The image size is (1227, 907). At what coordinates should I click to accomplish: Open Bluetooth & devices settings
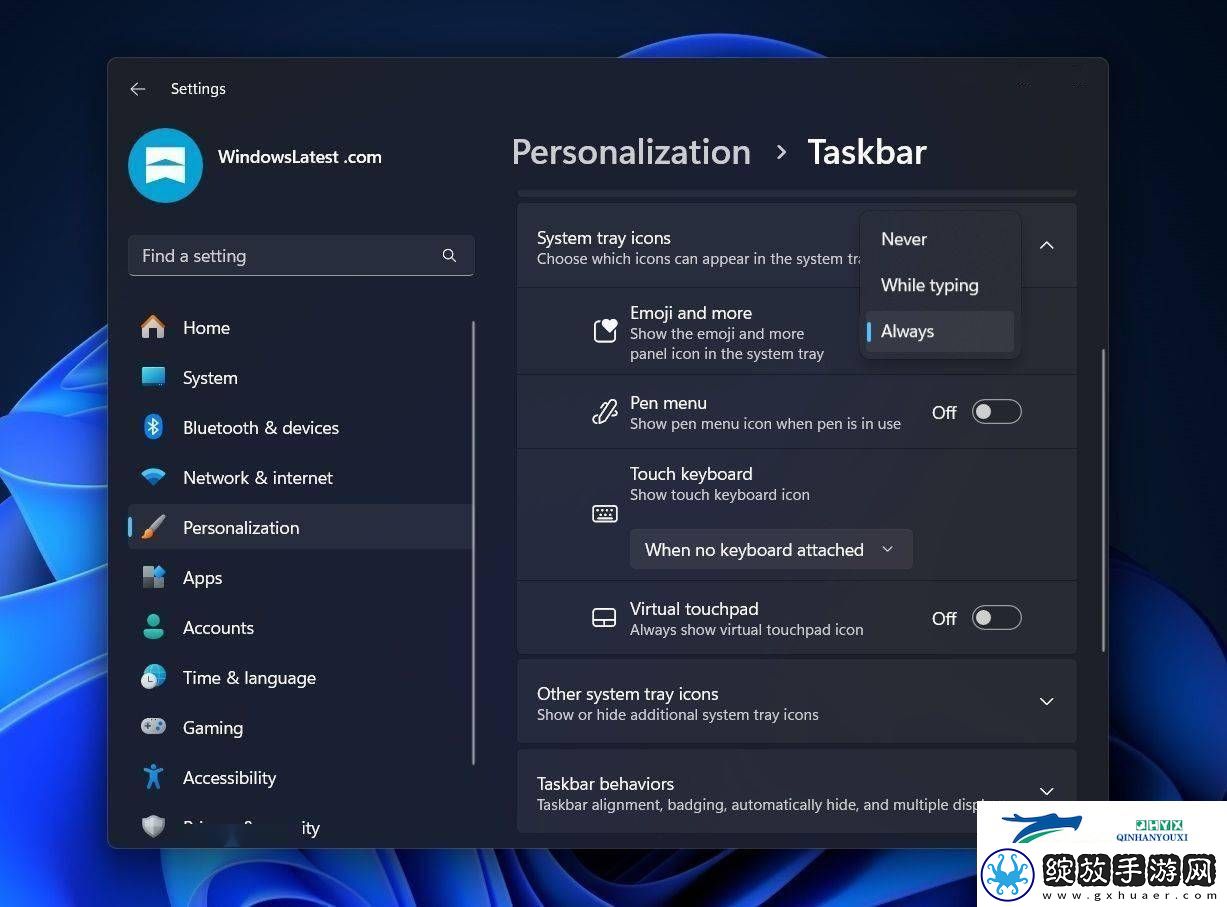[300, 427]
